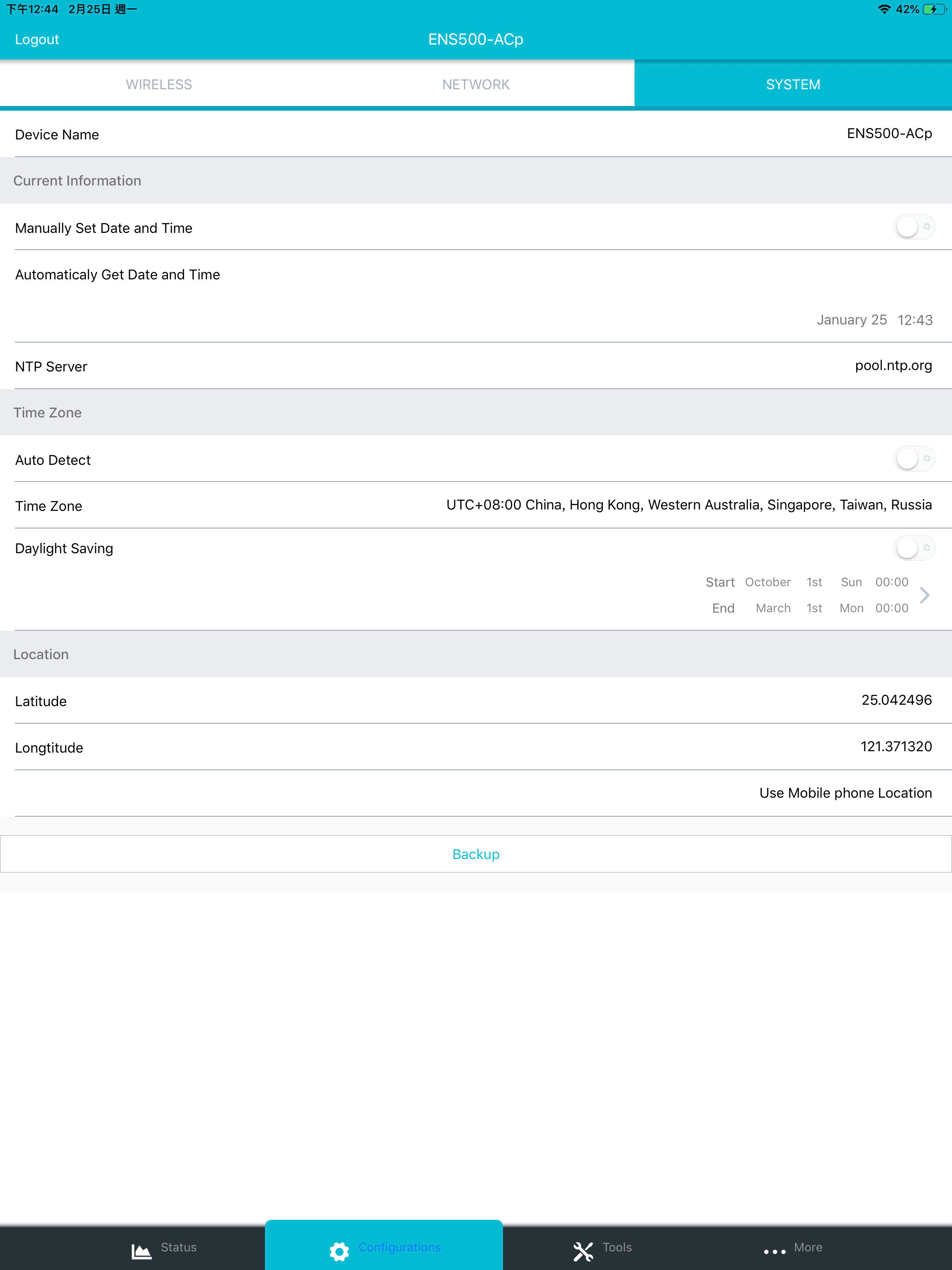Tap the Status tab label
This screenshot has width=952, height=1270.
click(178, 1247)
